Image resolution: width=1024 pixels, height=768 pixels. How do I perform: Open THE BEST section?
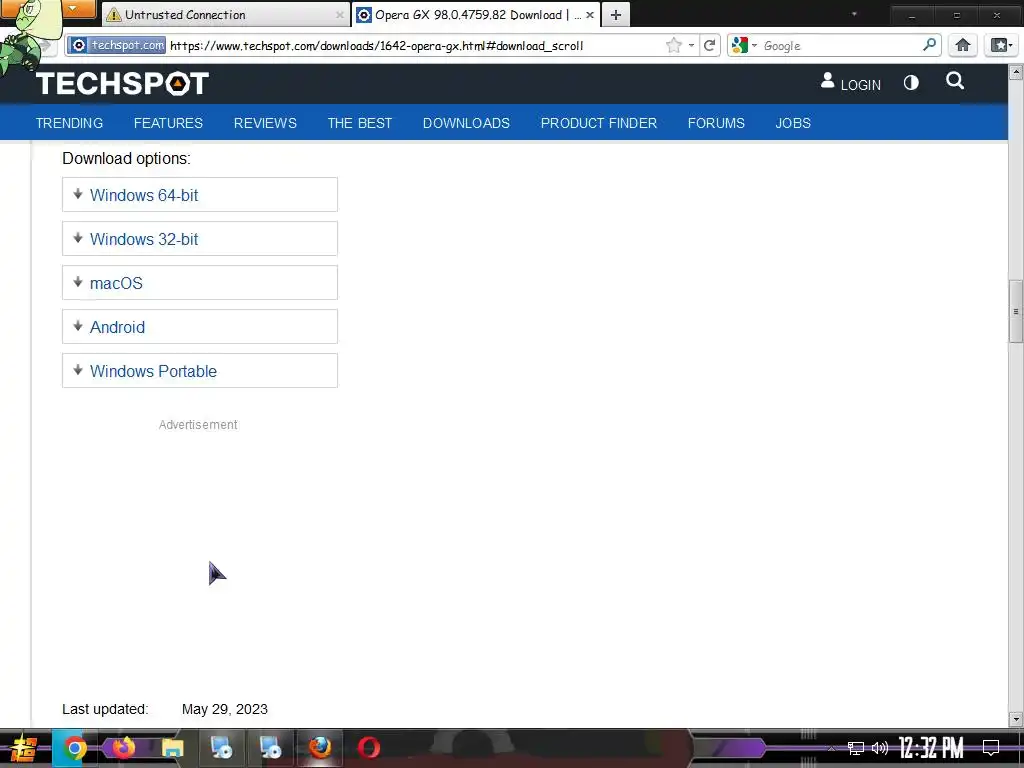(360, 123)
